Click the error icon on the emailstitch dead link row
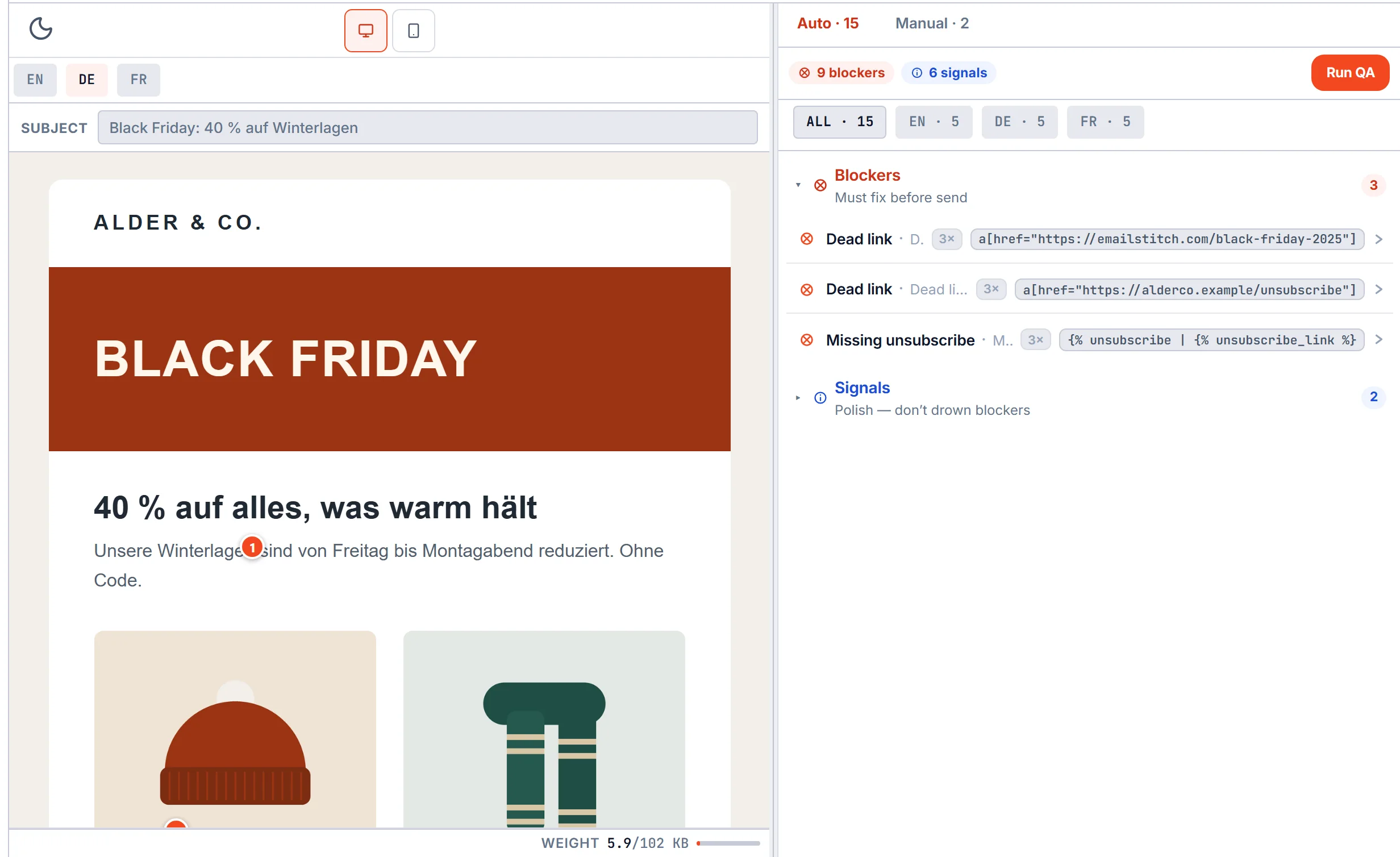The image size is (1400, 857). point(806,239)
